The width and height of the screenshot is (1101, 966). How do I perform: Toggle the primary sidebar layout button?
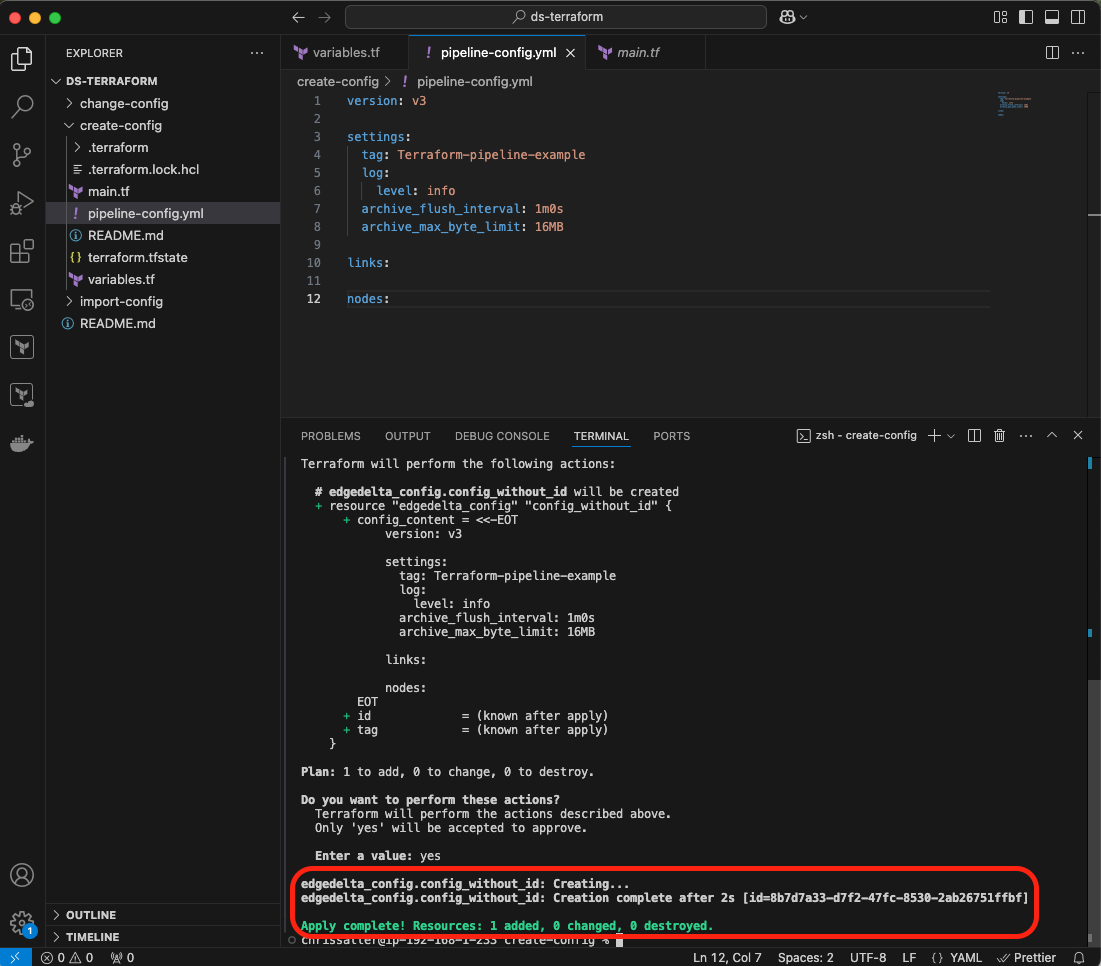1026,17
